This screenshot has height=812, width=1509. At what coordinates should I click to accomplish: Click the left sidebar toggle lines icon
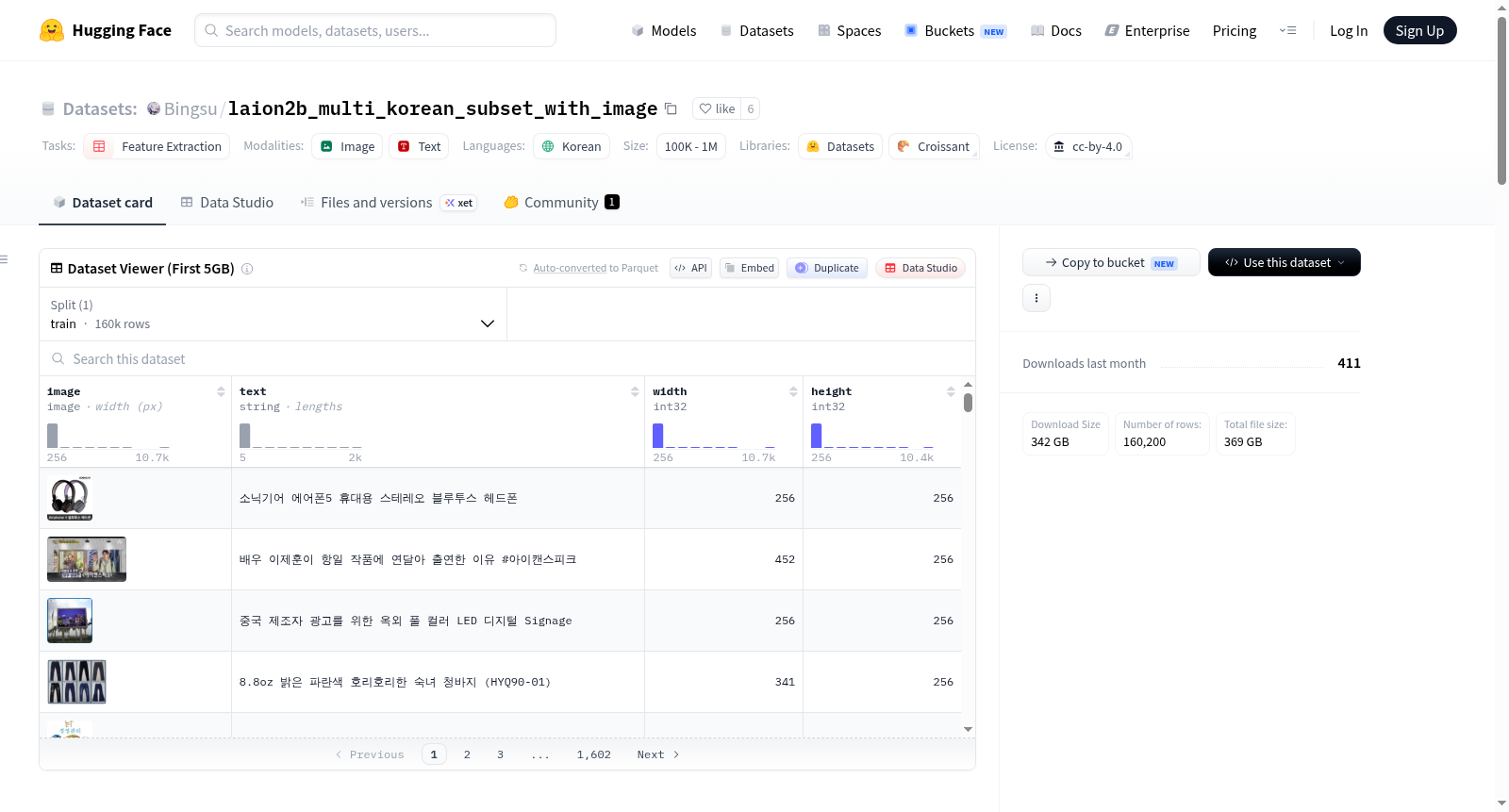click(x=4, y=259)
